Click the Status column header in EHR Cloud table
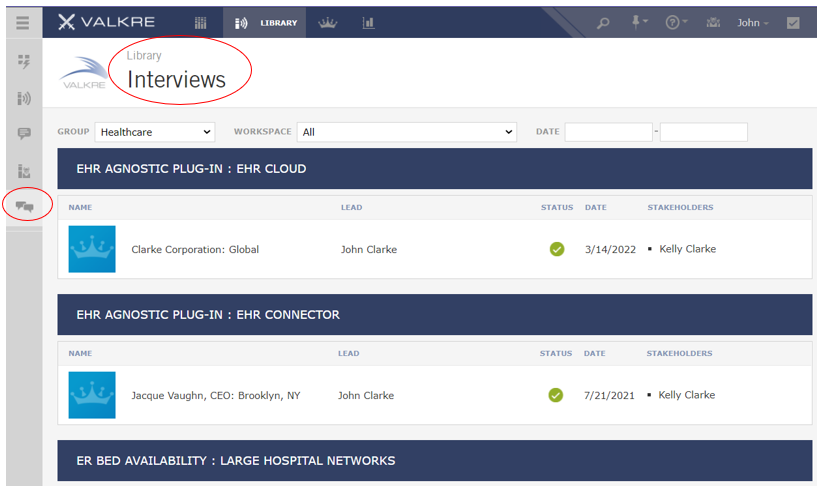This screenshot has height=486, width=817. point(556,207)
